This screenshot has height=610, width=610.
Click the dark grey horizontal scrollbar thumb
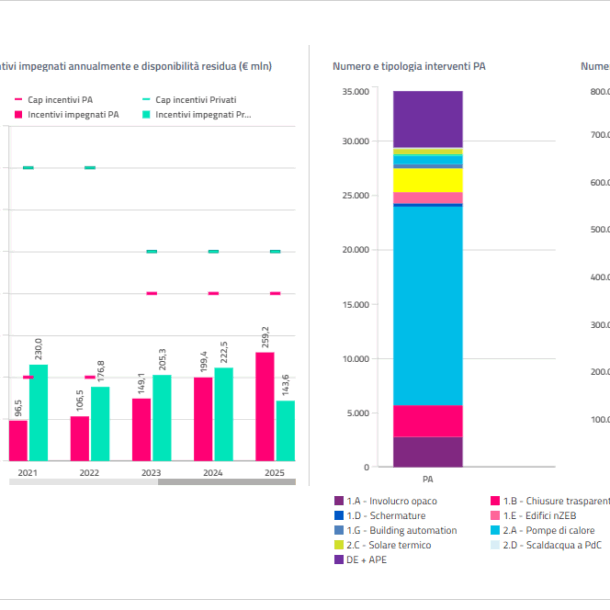pyautogui.click(x=227, y=482)
